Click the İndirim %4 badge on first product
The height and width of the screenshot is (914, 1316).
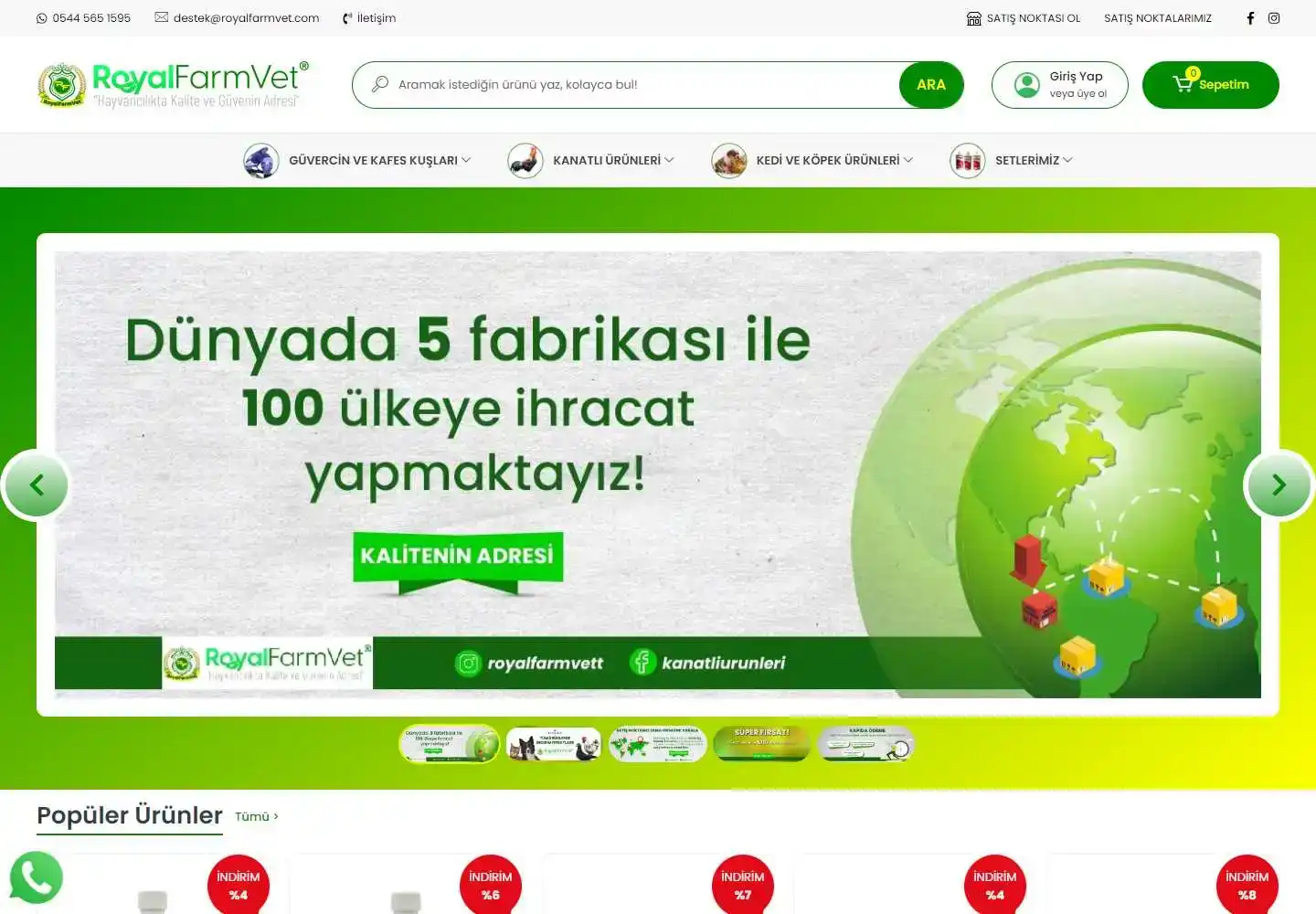click(239, 885)
